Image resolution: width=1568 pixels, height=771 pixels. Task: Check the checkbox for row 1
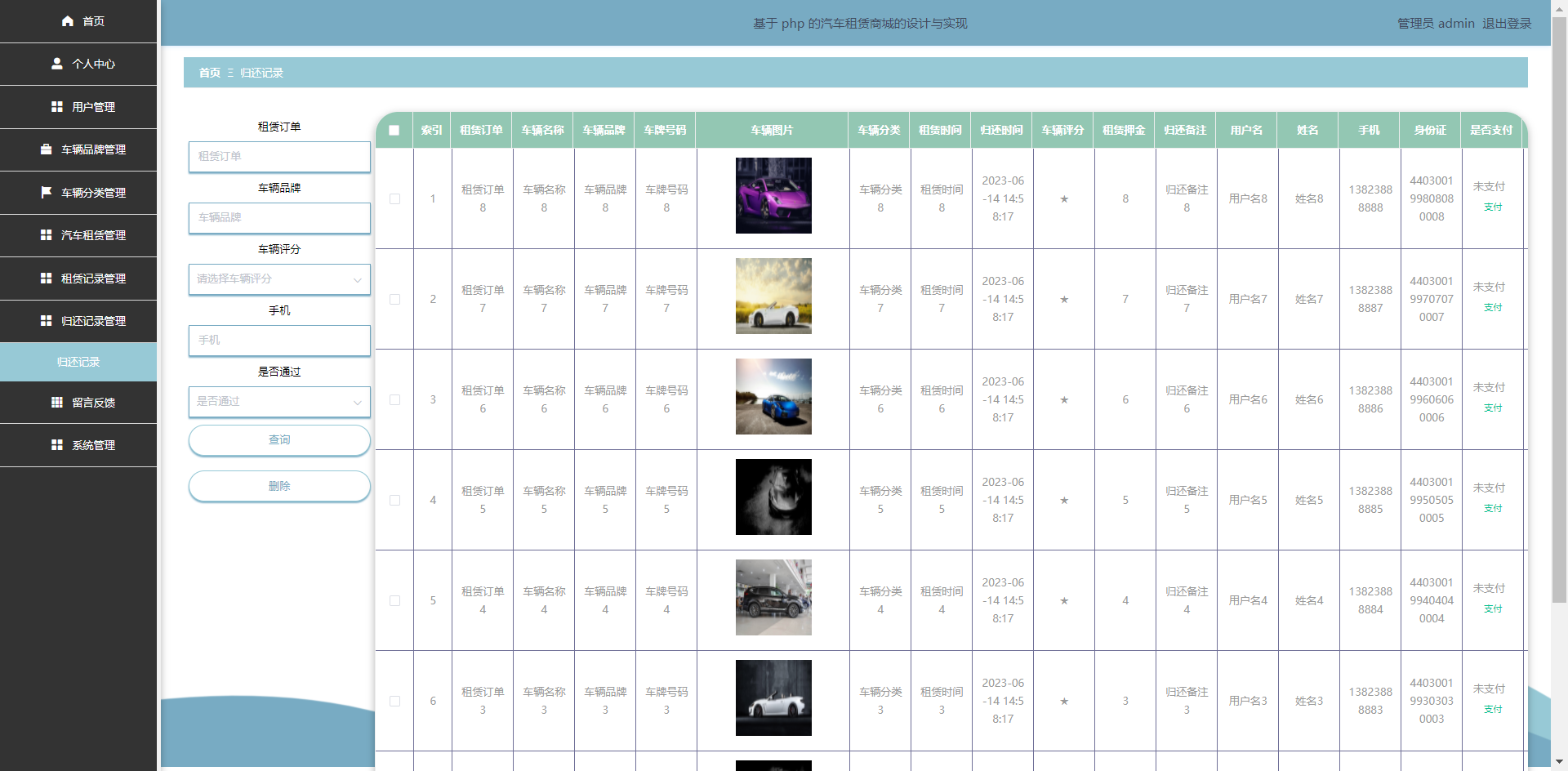pyautogui.click(x=394, y=198)
